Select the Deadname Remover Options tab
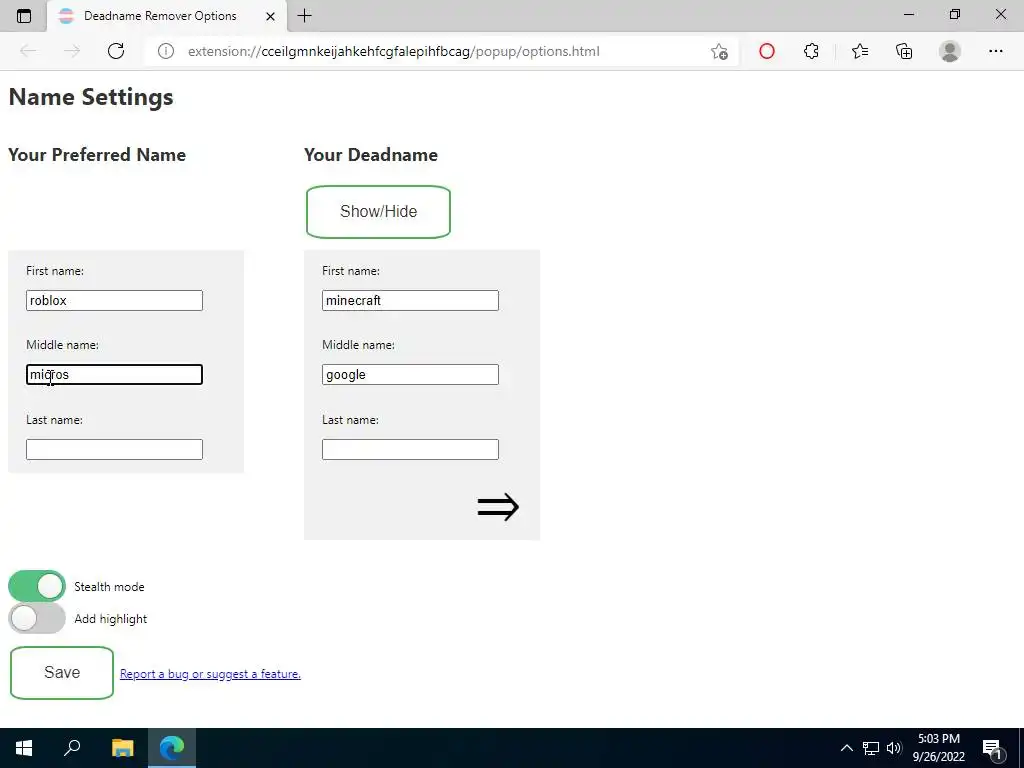 pyautogui.click(x=167, y=16)
